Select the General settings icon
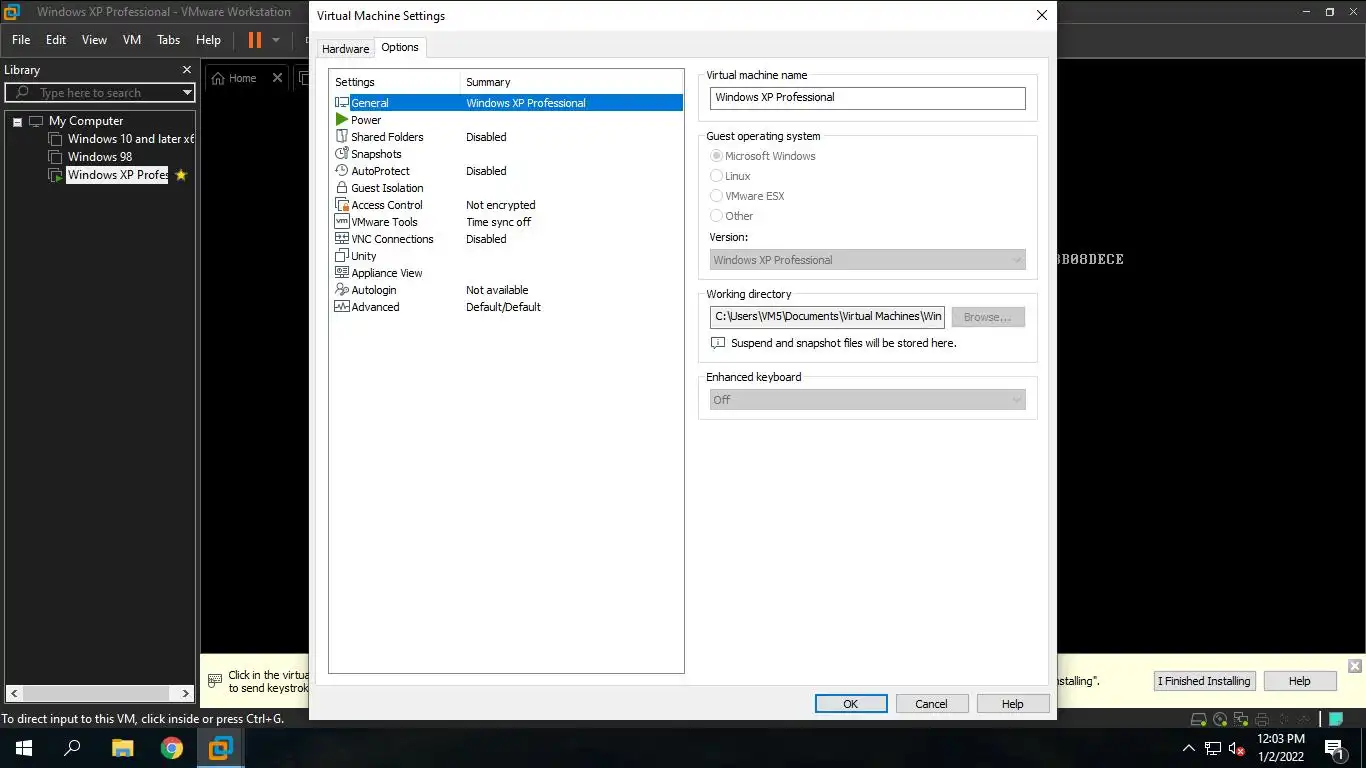The image size is (1366, 768). pyautogui.click(x=342, y=103)
